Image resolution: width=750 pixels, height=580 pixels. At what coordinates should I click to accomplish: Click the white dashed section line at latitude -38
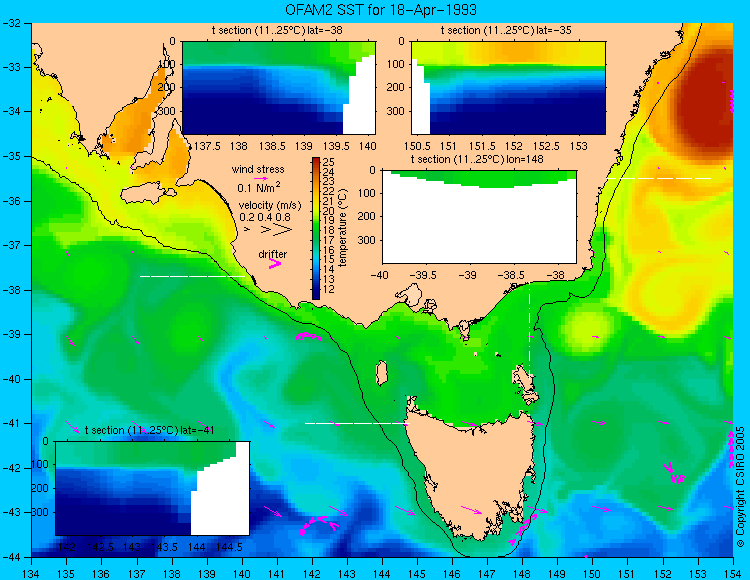click(192, 276)
